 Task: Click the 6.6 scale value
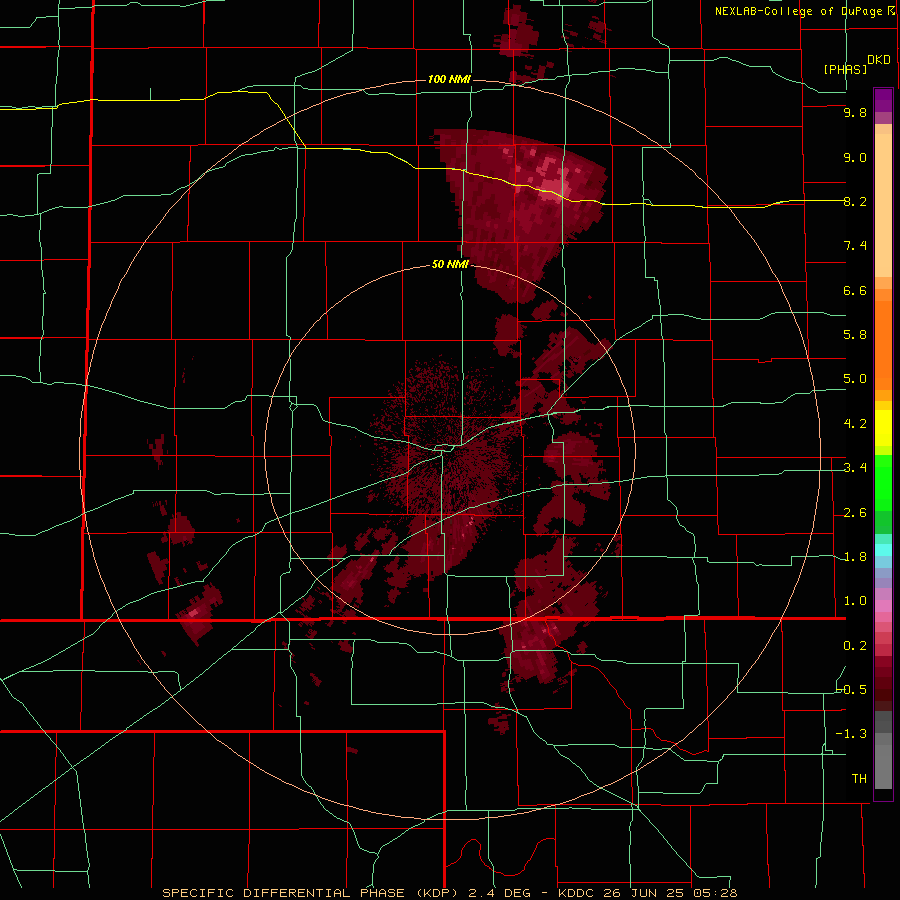(x=855, y=290)
